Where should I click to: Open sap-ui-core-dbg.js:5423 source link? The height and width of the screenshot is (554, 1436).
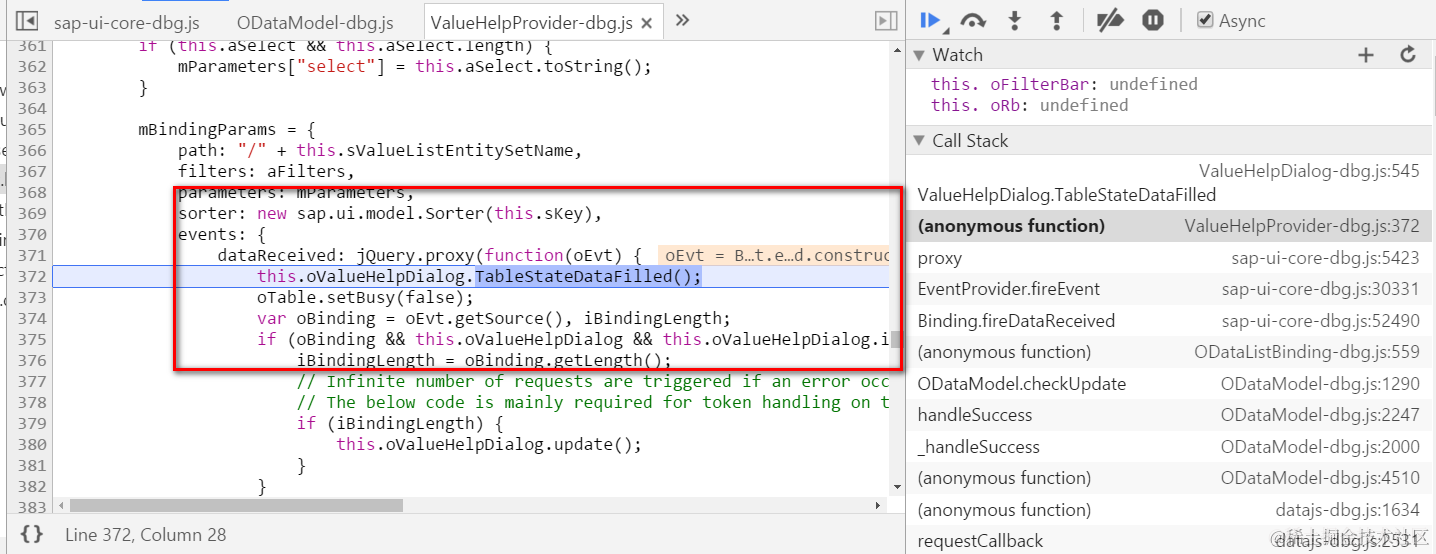(x=1325, y=258)
